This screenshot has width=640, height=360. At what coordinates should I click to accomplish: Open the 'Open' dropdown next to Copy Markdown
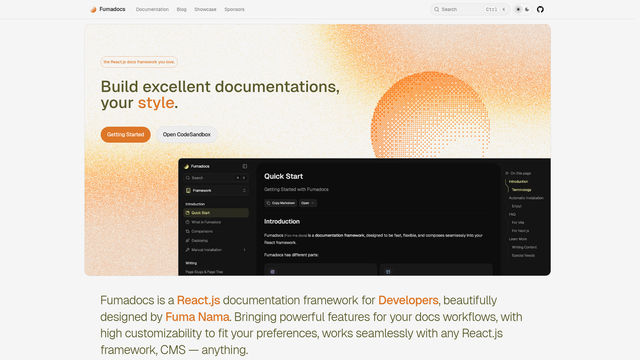point(308,203)
